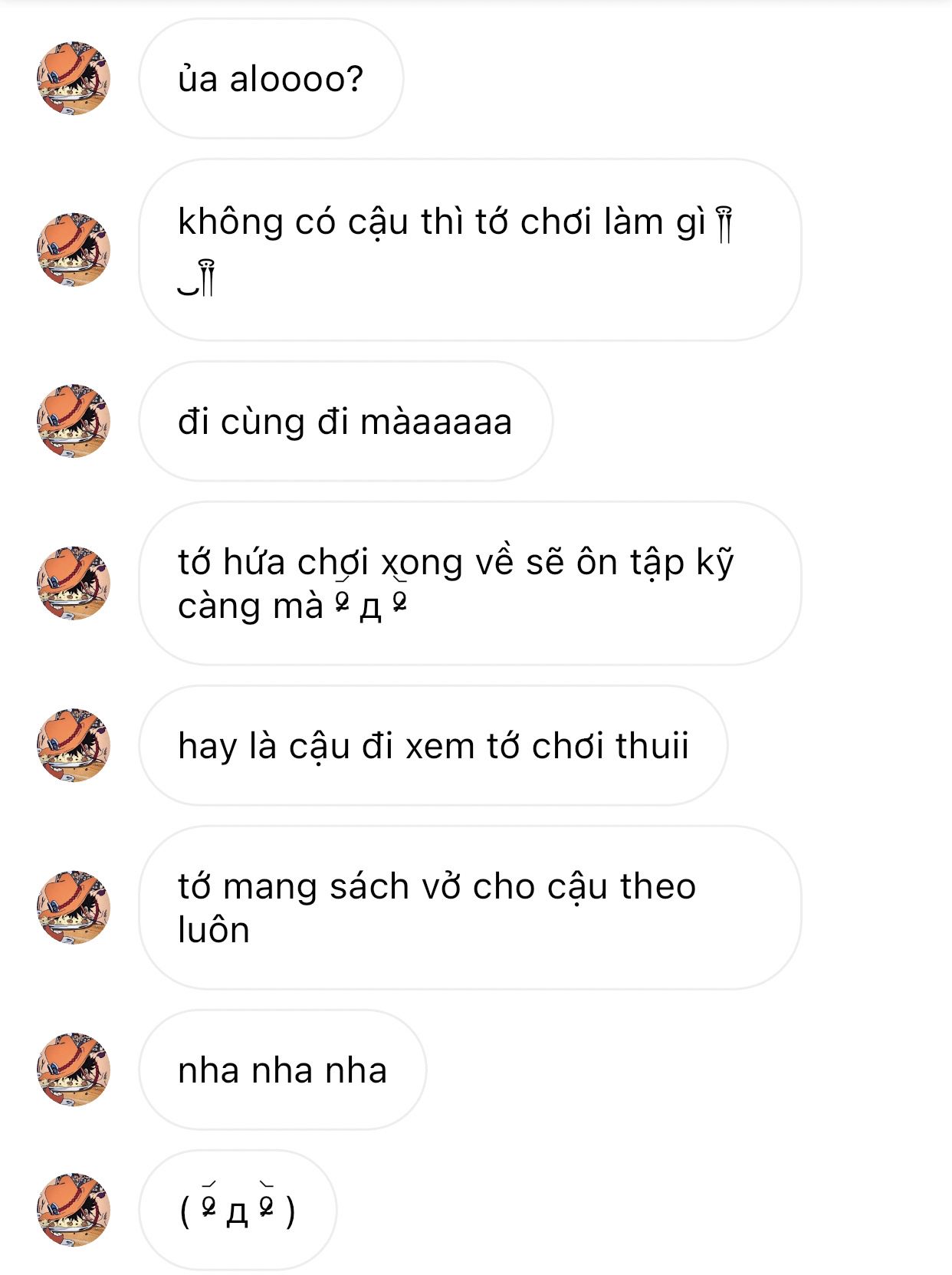This screenshot has height=1275, width=952.
Task: Click the word "luôn" in sách vở message
Action: pos(214,930)
